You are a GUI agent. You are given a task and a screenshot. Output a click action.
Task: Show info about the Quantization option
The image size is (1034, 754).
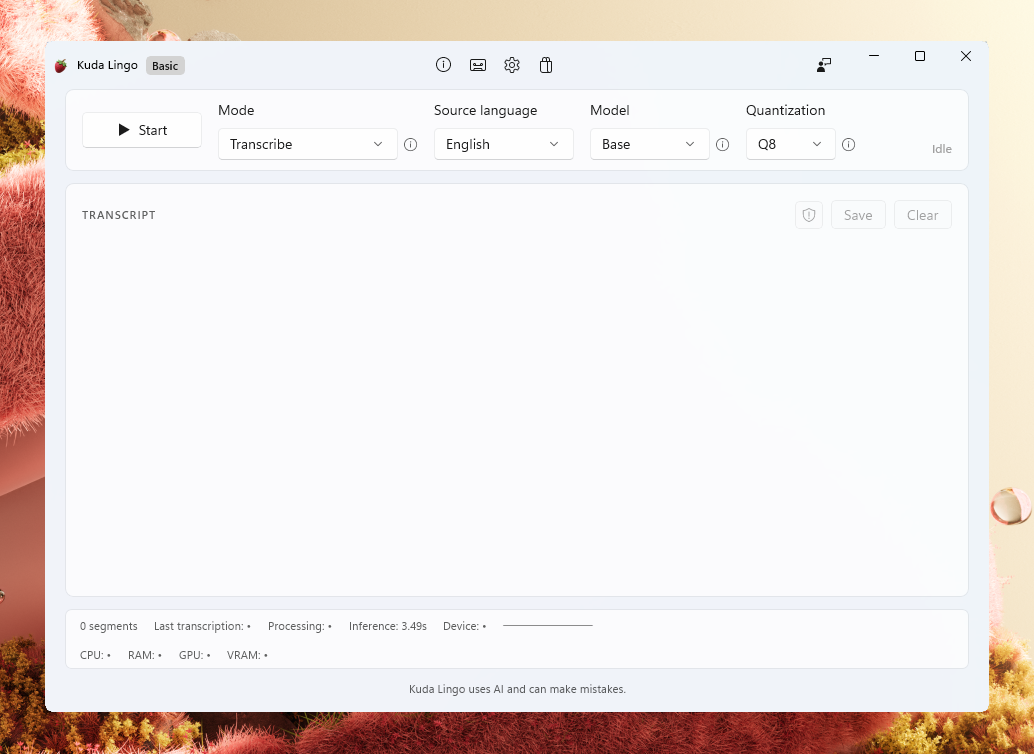point(848,144)
